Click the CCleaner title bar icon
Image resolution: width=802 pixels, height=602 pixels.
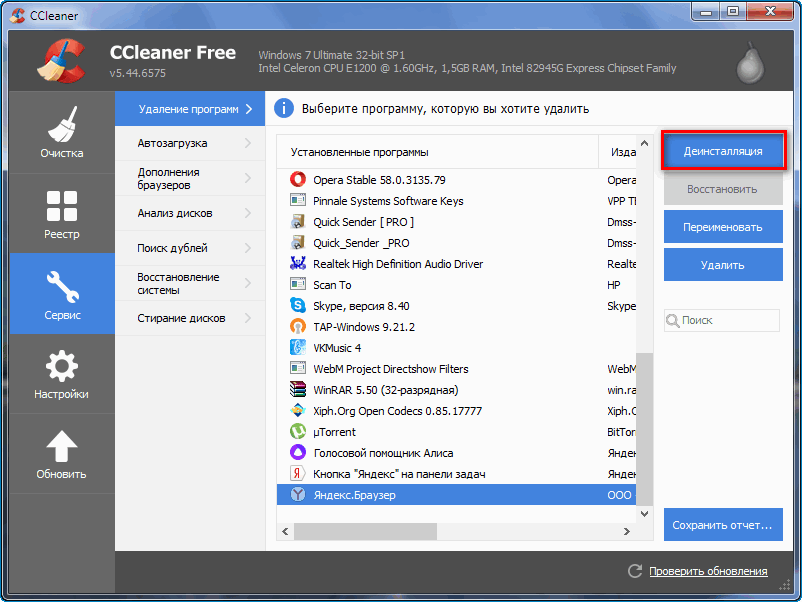click(17, 15)
